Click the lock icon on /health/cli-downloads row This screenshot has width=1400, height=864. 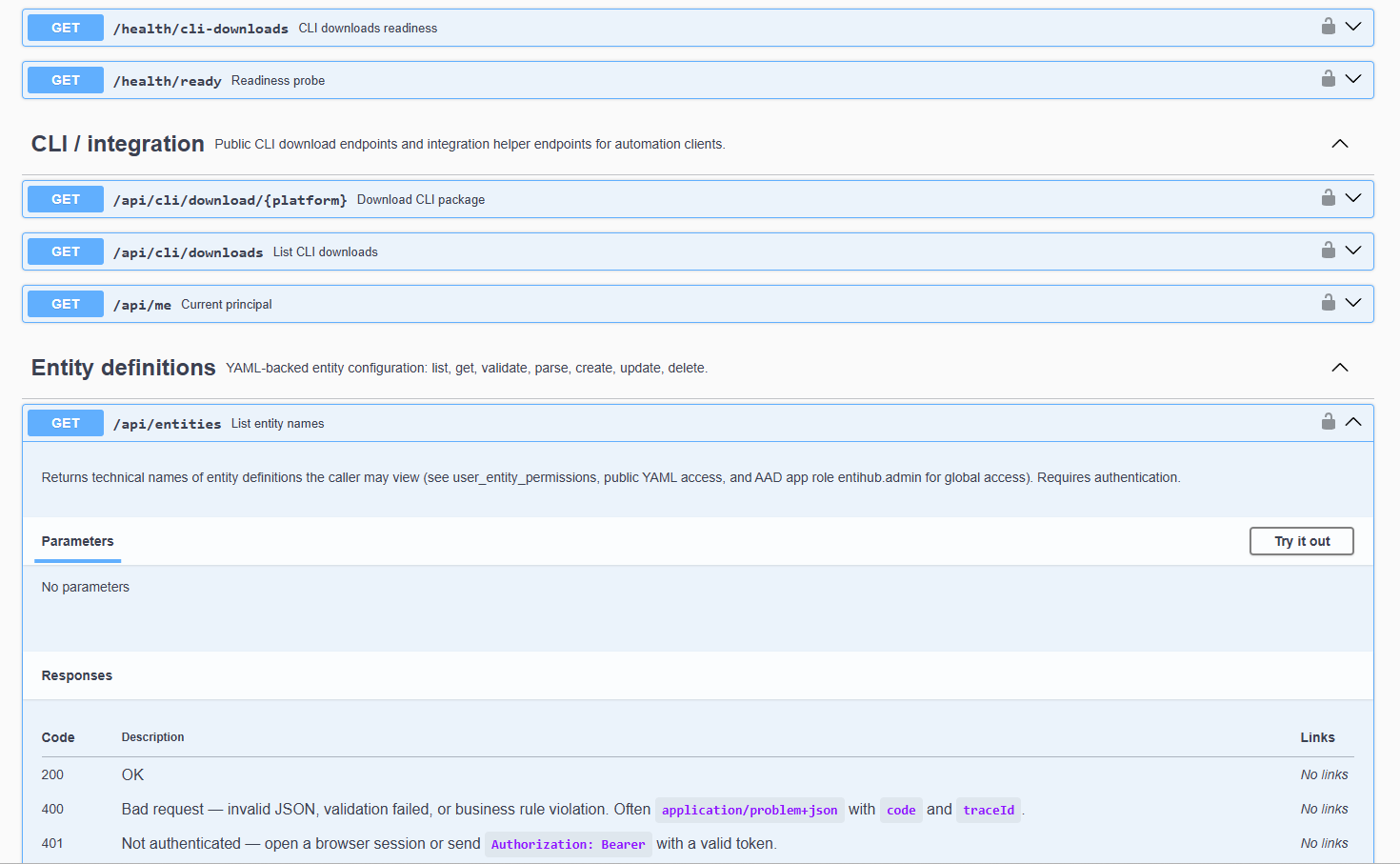(x=1329, y=27)
